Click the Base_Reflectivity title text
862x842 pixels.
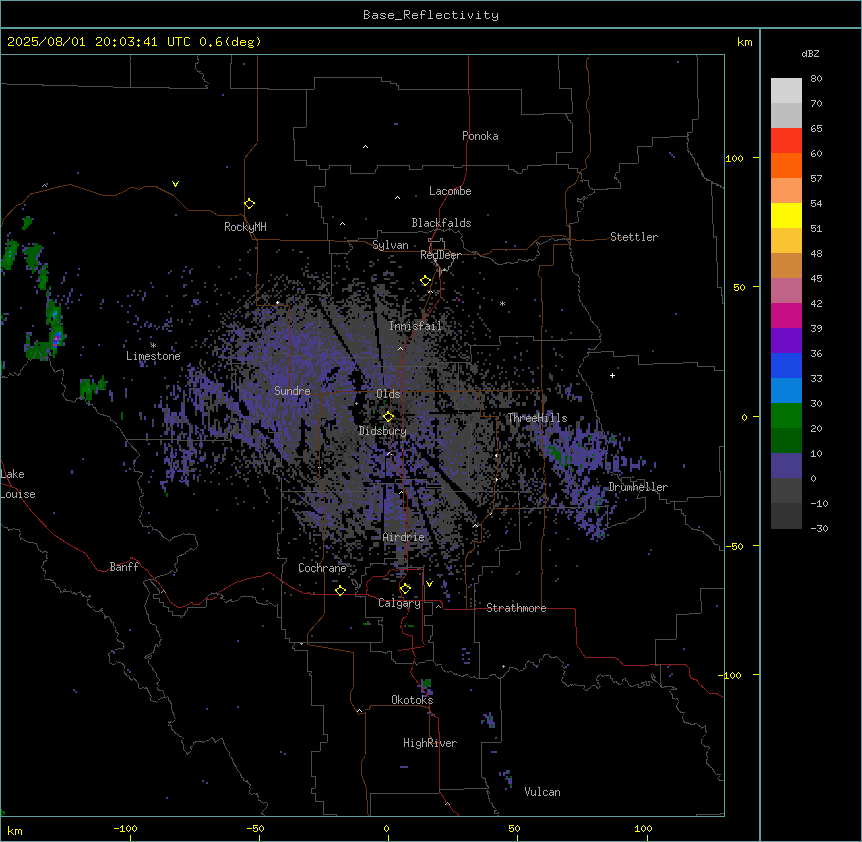click(x=431, y=15)
